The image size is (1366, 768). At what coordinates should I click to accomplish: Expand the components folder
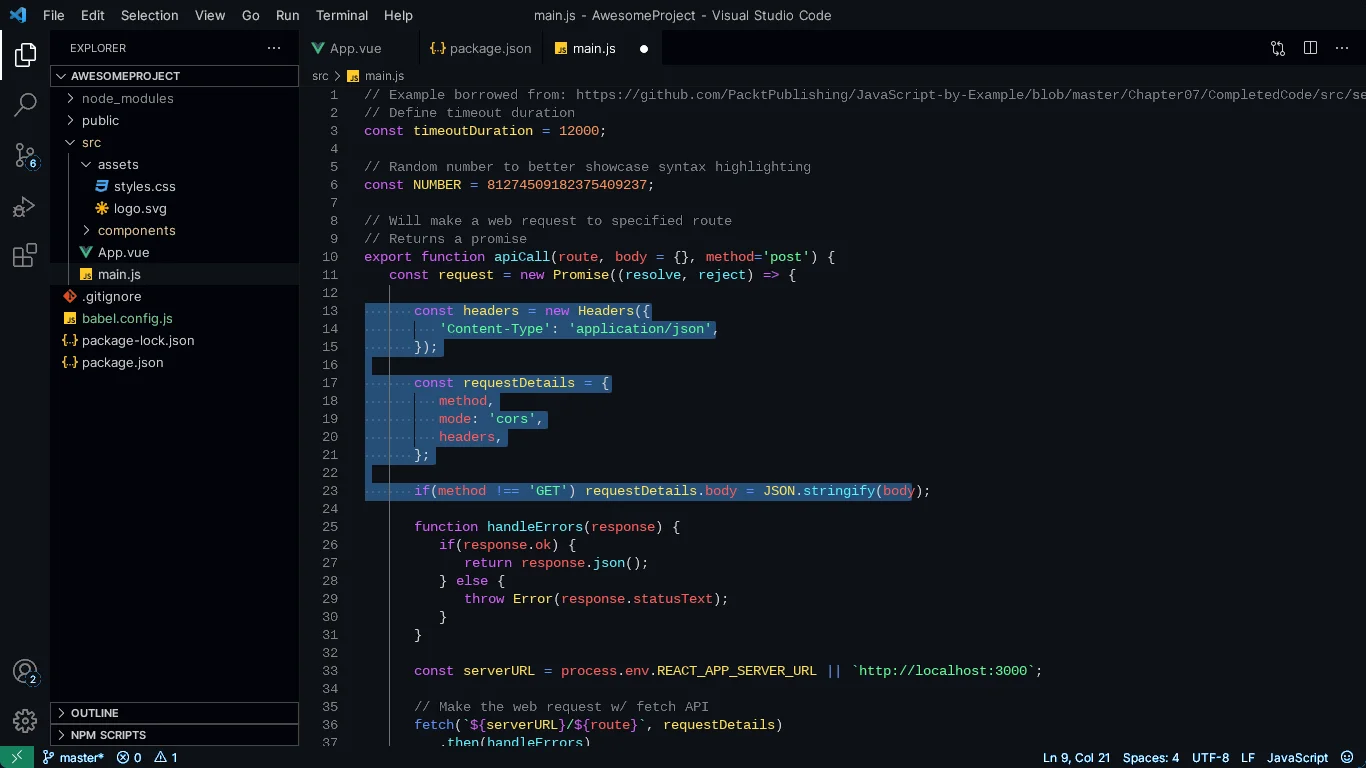(175, 230)
